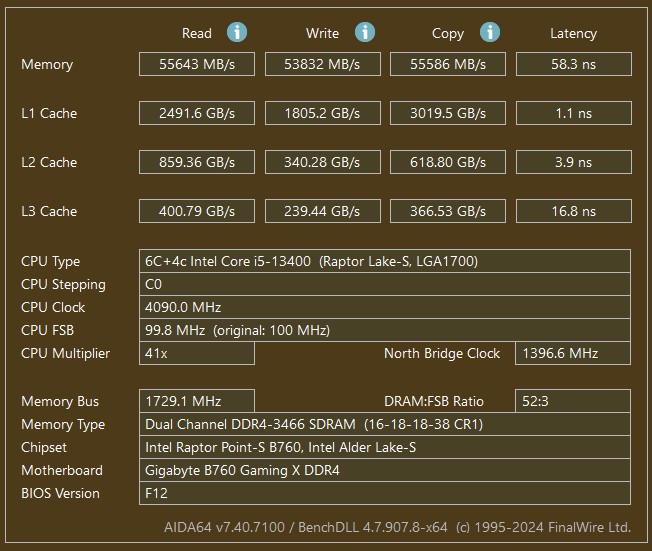Click the CPU Multiplier value 41x
Image resolution: width=652 pixels, height=551 pixels.
click(x=197, y=353)
